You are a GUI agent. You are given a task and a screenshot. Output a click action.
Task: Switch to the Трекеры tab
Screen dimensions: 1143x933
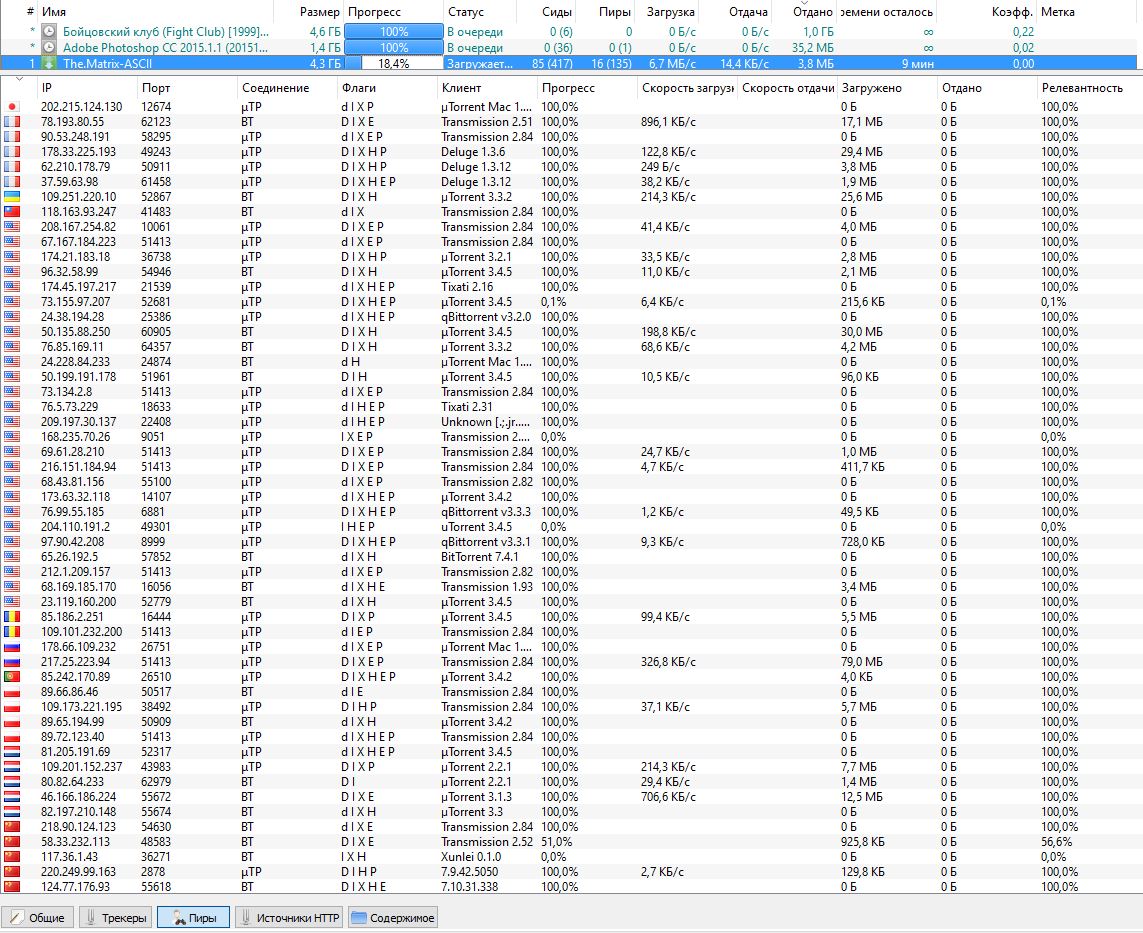(x=115, y=918)
